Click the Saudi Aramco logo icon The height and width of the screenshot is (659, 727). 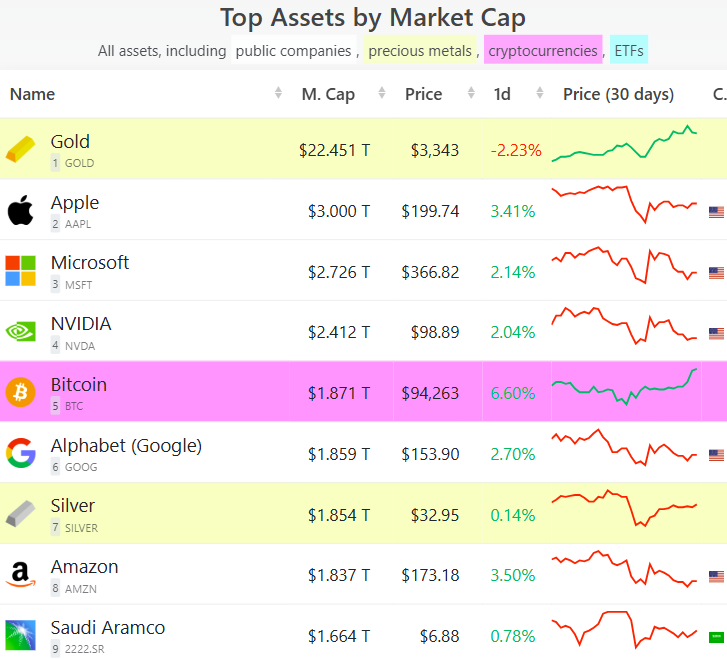pyautogui.click(x=20, y=635)
